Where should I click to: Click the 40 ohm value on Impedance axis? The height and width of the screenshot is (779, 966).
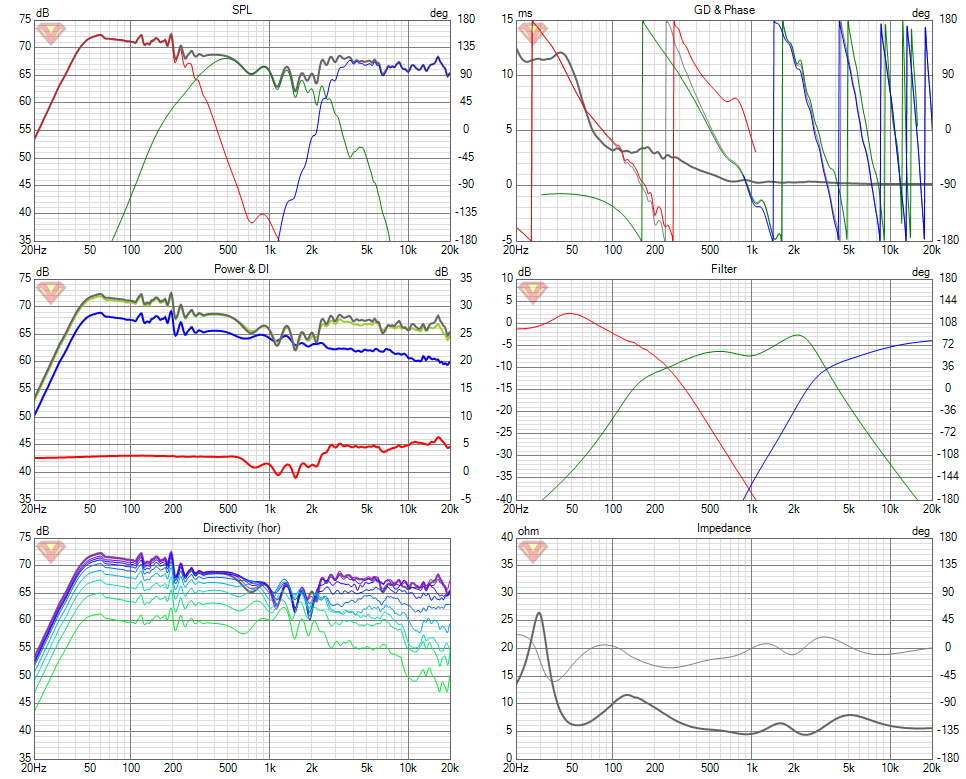pyautogui.click(x=506, y=537)
